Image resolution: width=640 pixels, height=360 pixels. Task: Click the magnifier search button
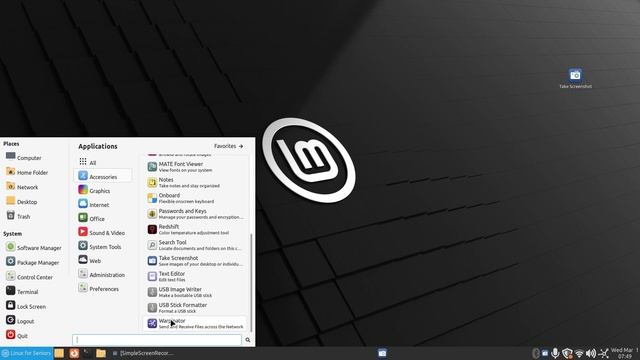(x=248, y=340)
